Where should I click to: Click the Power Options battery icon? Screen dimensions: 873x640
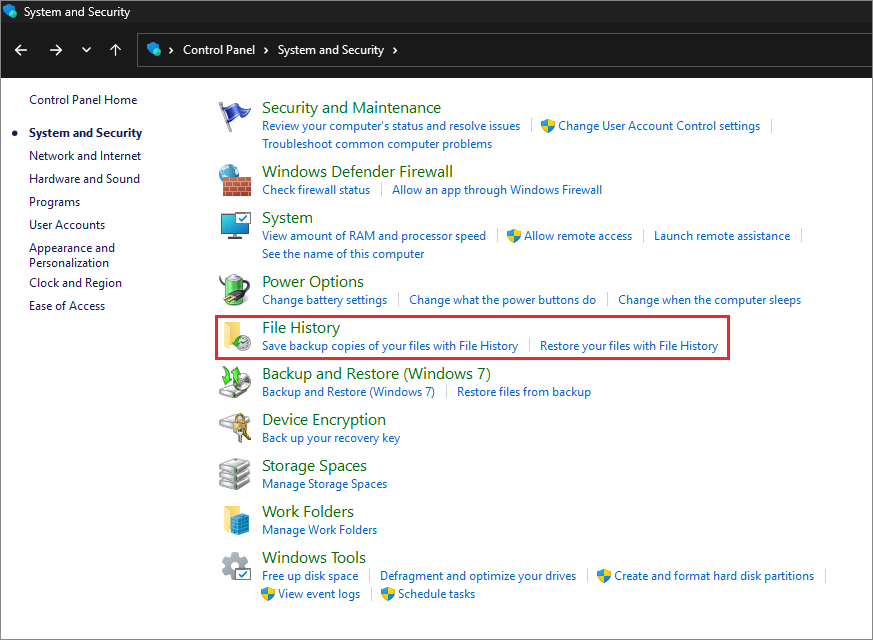point(235,290)
